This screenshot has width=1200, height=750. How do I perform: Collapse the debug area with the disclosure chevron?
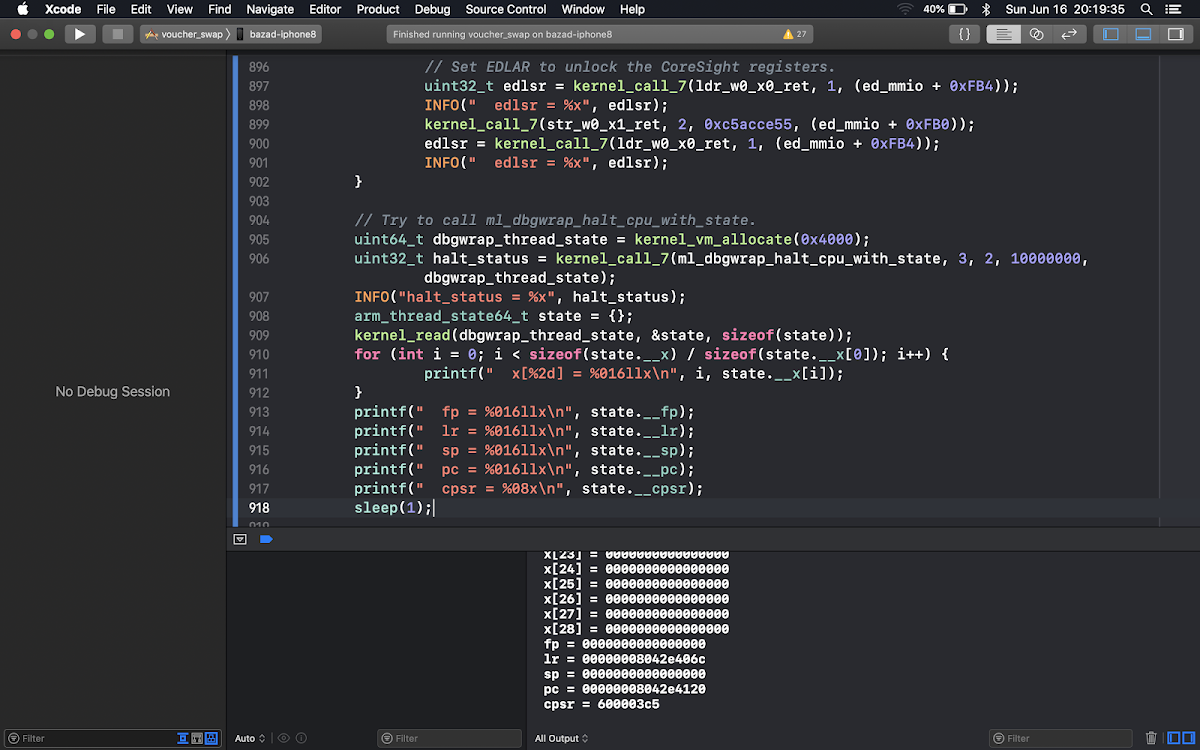(240, 539)
